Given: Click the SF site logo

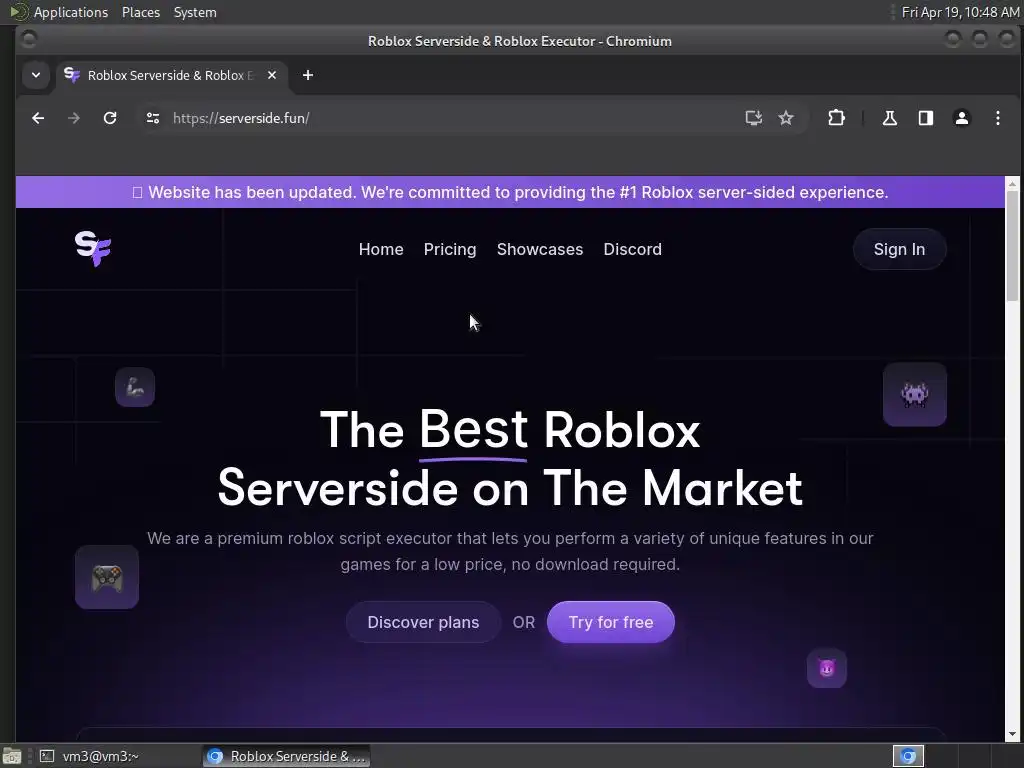Looking at the screenshot, I should pyautogui.click(x=93, y=249).
